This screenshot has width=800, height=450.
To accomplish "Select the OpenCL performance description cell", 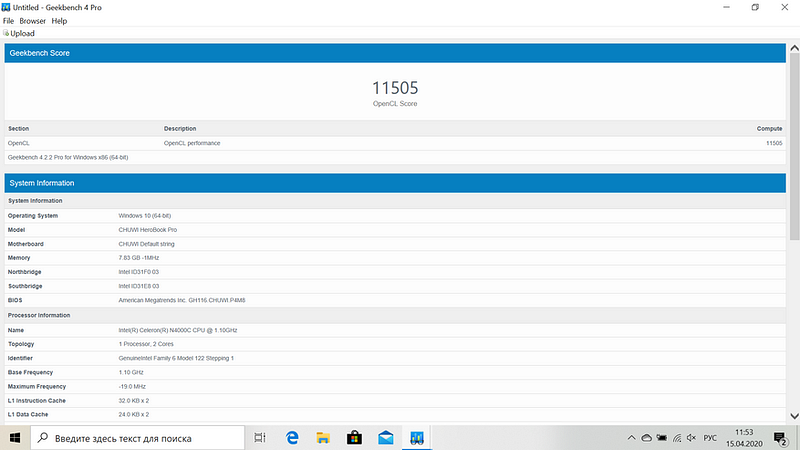I will click(192, 143).
